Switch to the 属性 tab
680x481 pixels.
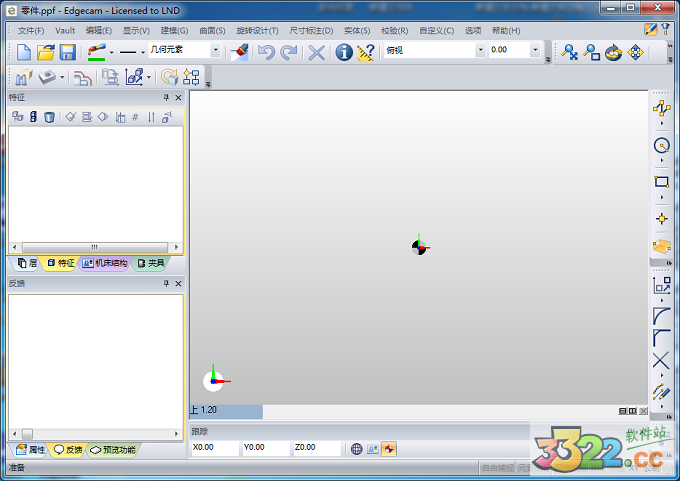click(30, 450)
